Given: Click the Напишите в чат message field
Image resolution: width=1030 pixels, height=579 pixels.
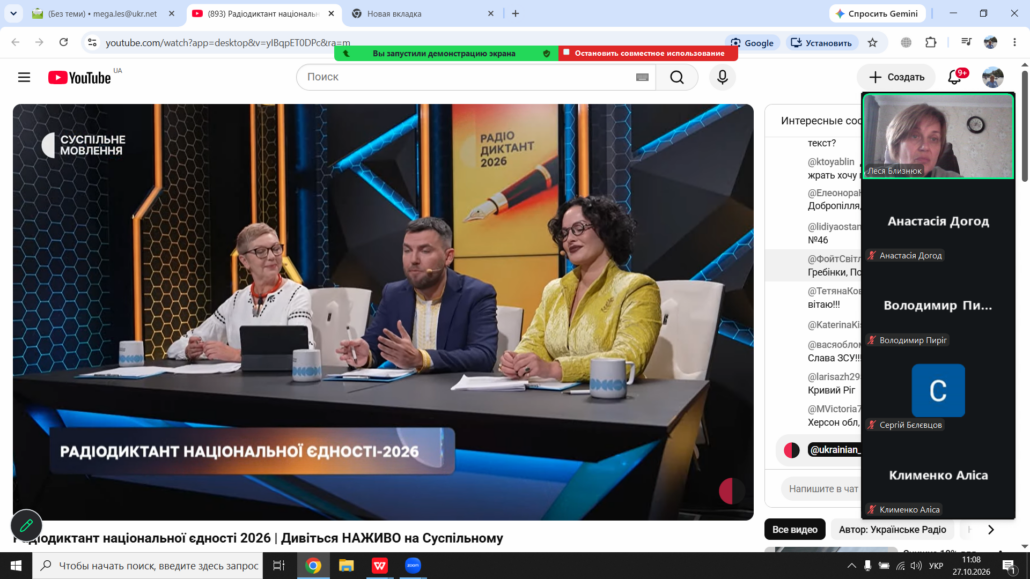Looking at the screenshot, I should [824, 489].
